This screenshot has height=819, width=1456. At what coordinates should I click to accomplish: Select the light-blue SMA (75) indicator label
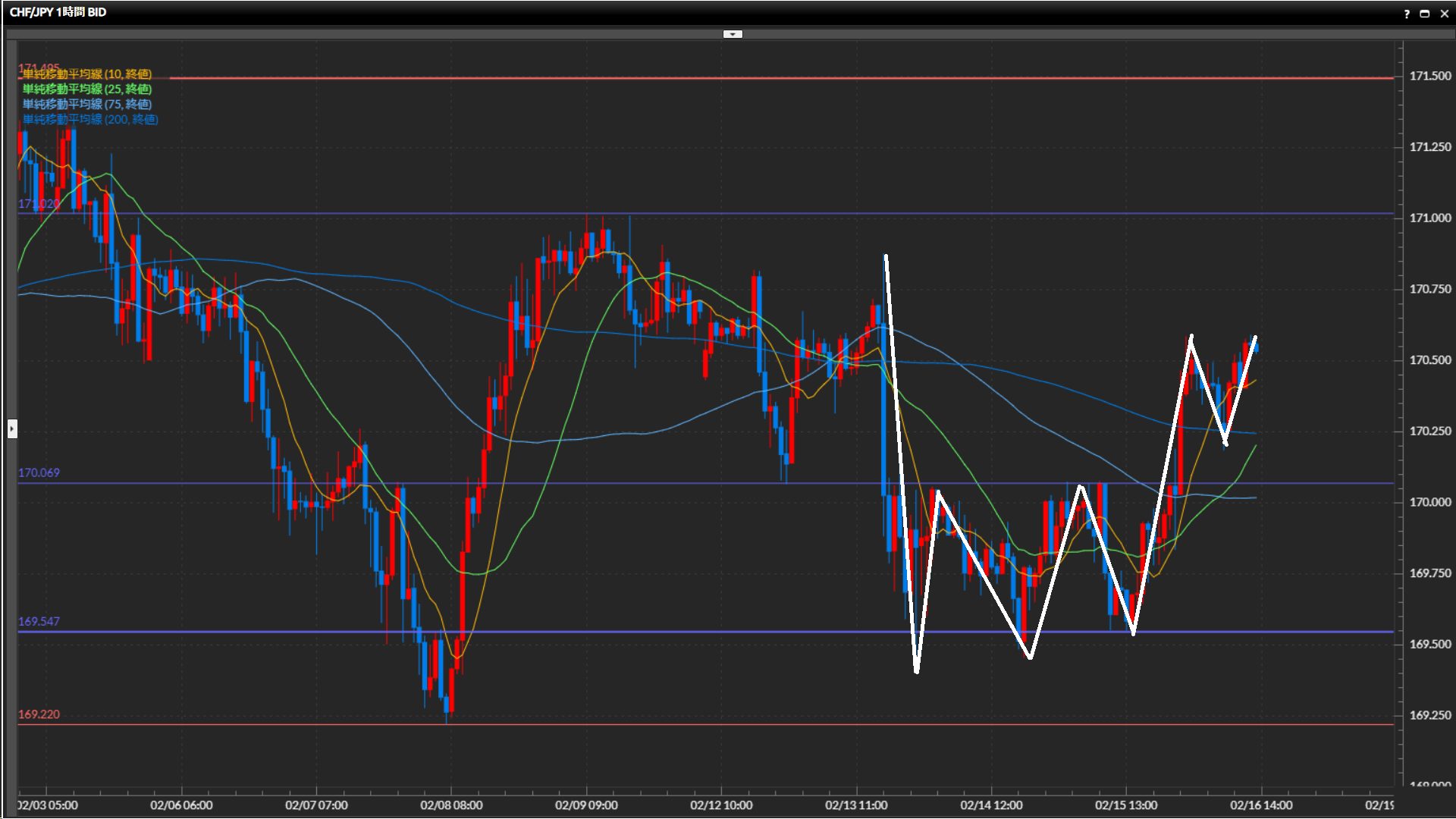(x=86, y=105)
